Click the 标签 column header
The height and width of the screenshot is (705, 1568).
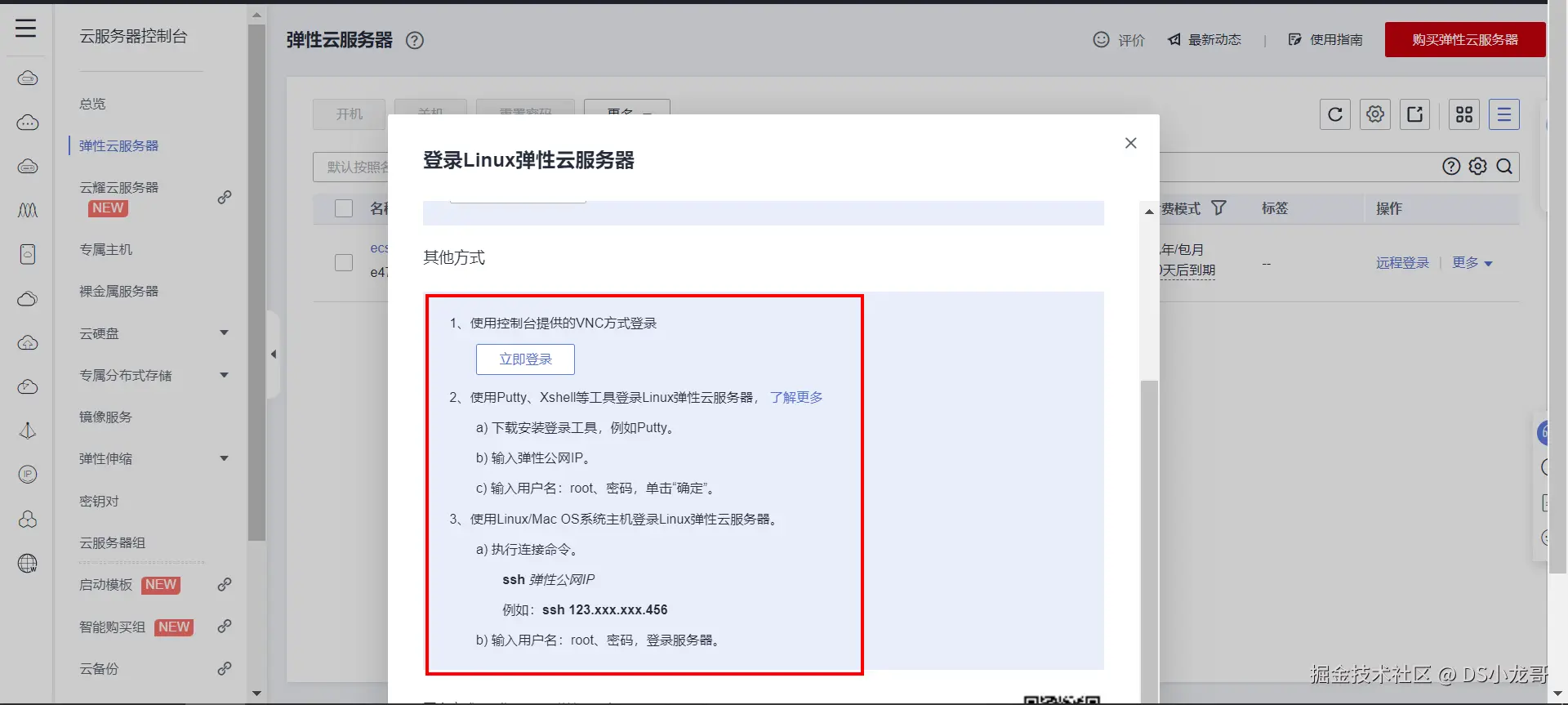point(1274,208)
